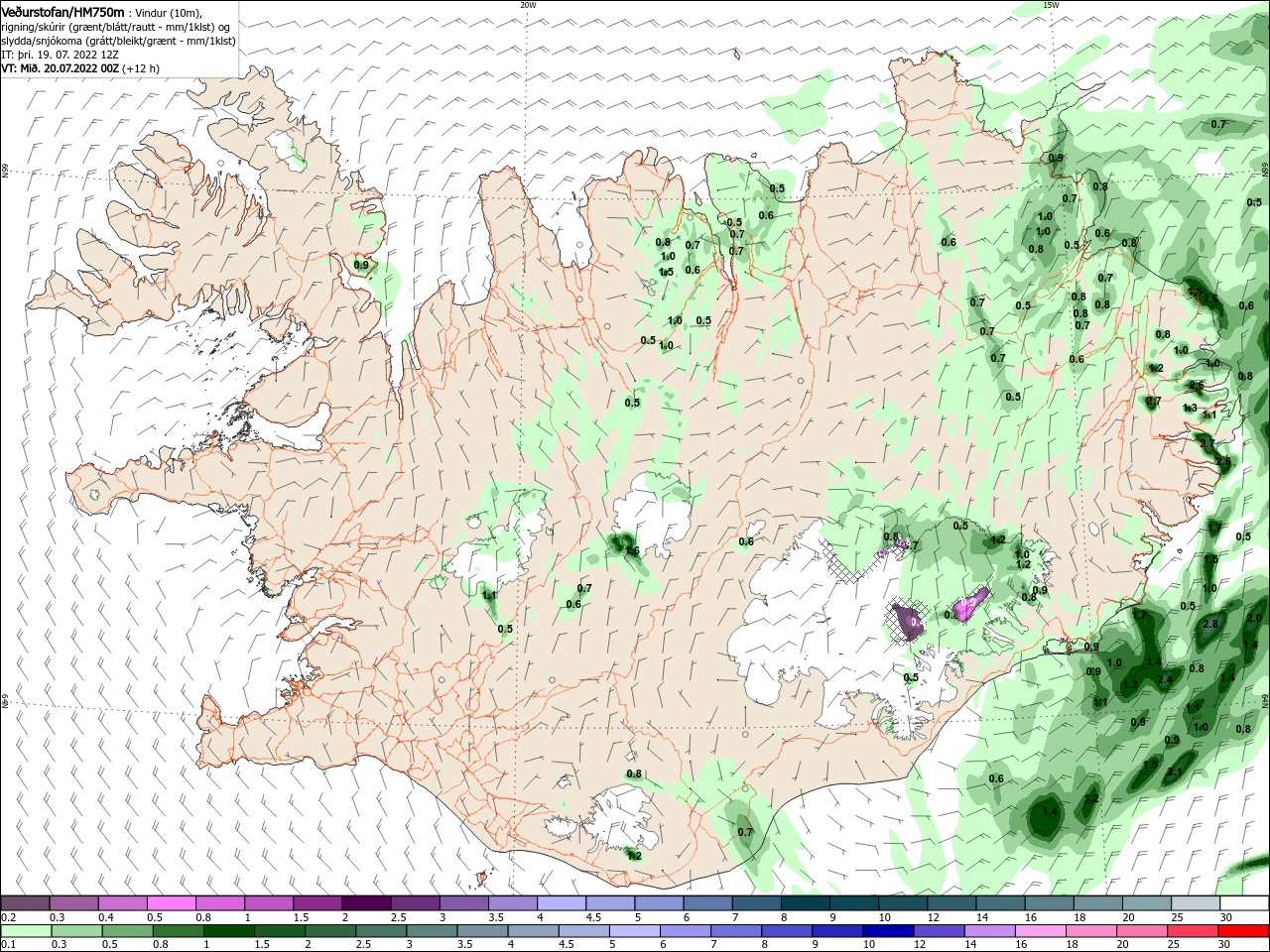Click the '15W' longitude label at the top

(x=1051, y=4)
